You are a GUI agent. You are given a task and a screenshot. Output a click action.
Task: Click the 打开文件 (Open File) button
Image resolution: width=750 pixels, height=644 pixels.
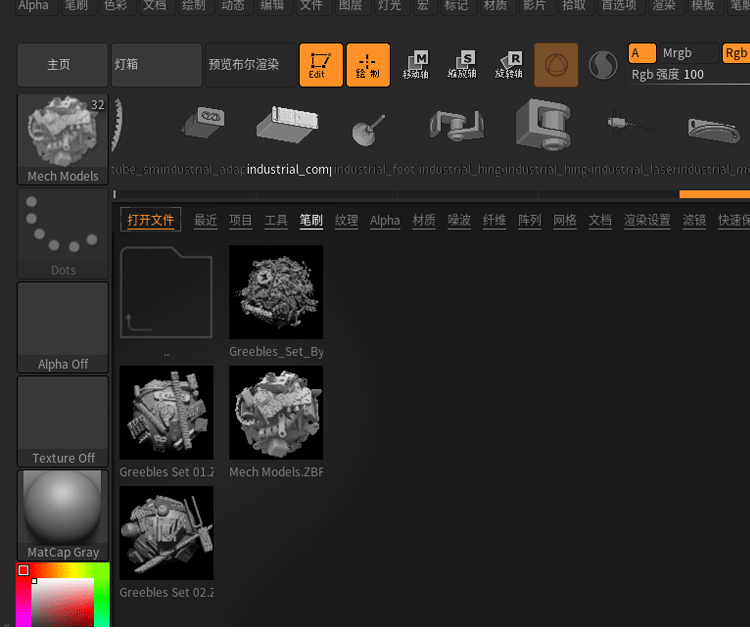[150, 220]
